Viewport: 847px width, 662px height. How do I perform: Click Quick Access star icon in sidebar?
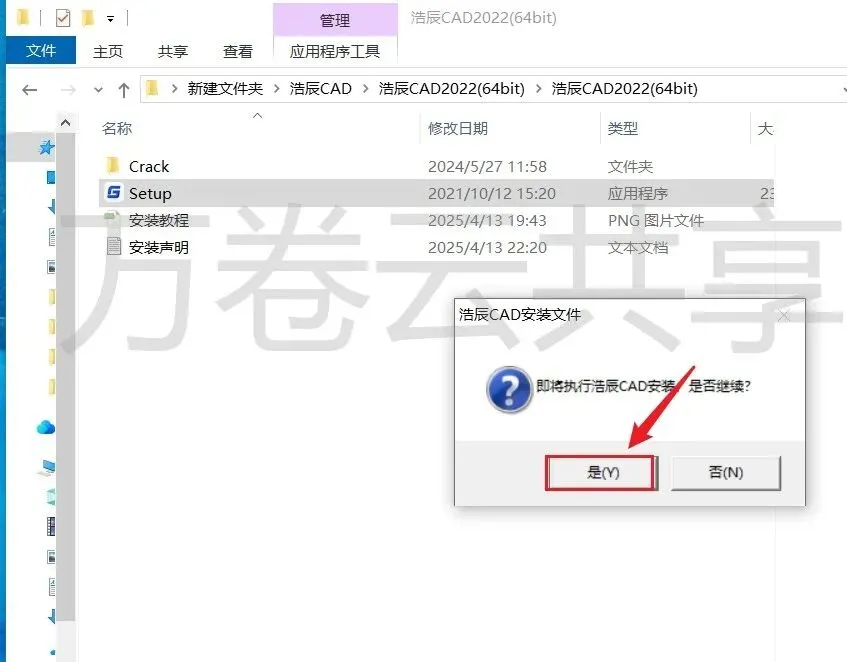(x=46, y=147)
